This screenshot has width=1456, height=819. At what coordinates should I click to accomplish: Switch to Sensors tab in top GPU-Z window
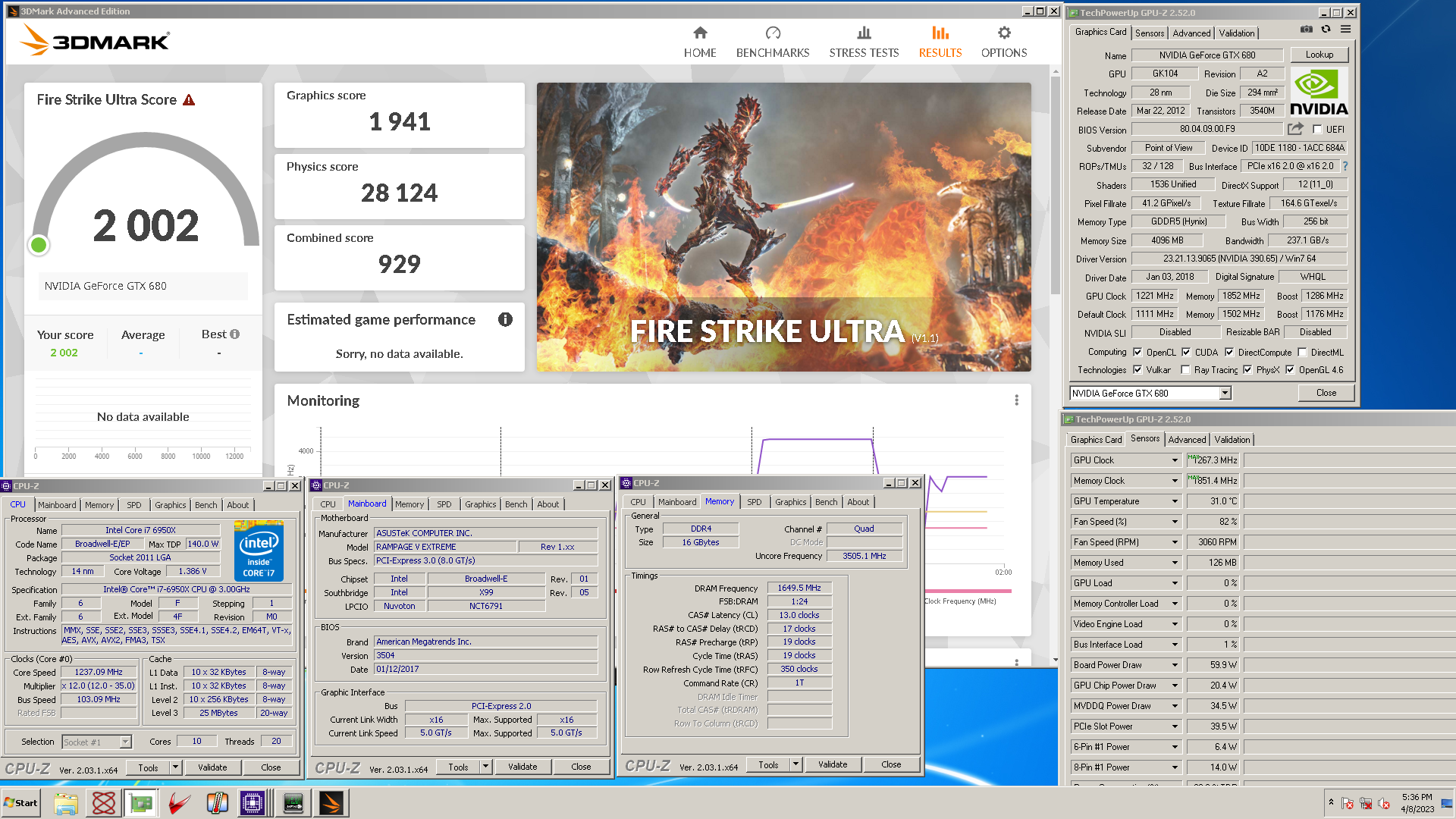1150,33
